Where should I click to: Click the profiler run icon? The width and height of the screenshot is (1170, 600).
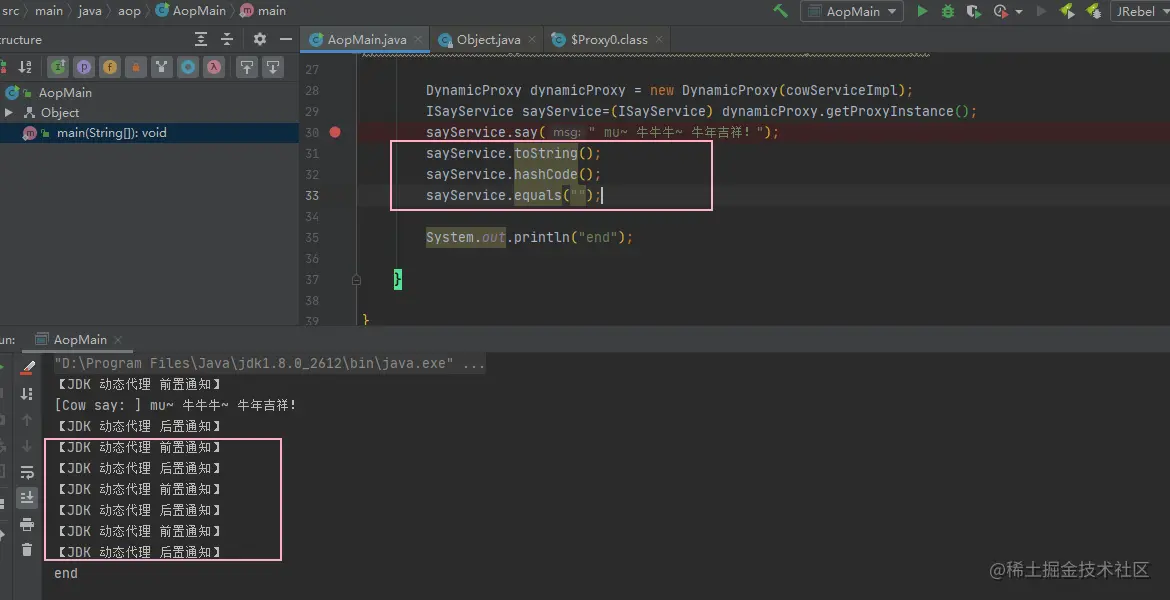[1001, 11]
